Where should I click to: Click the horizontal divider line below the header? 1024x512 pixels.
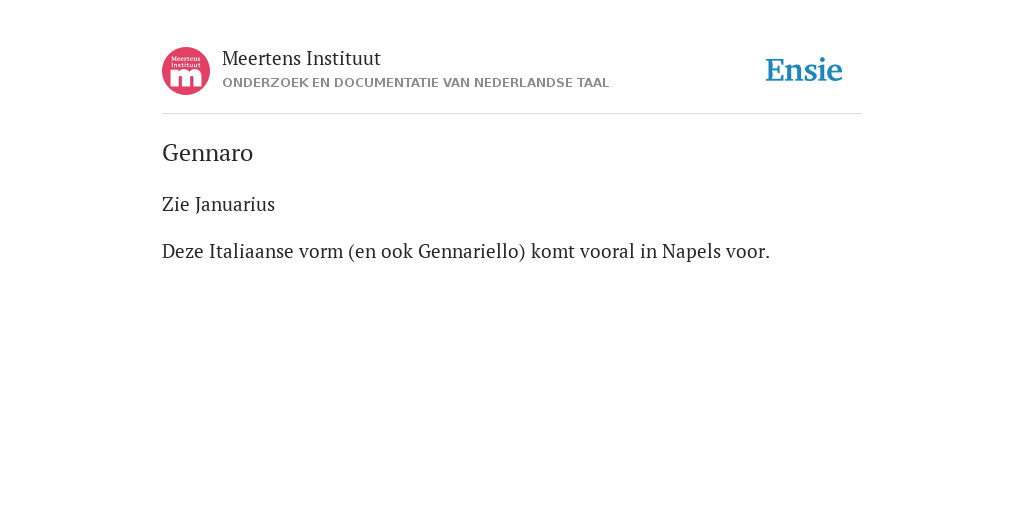tap(512, 114)
